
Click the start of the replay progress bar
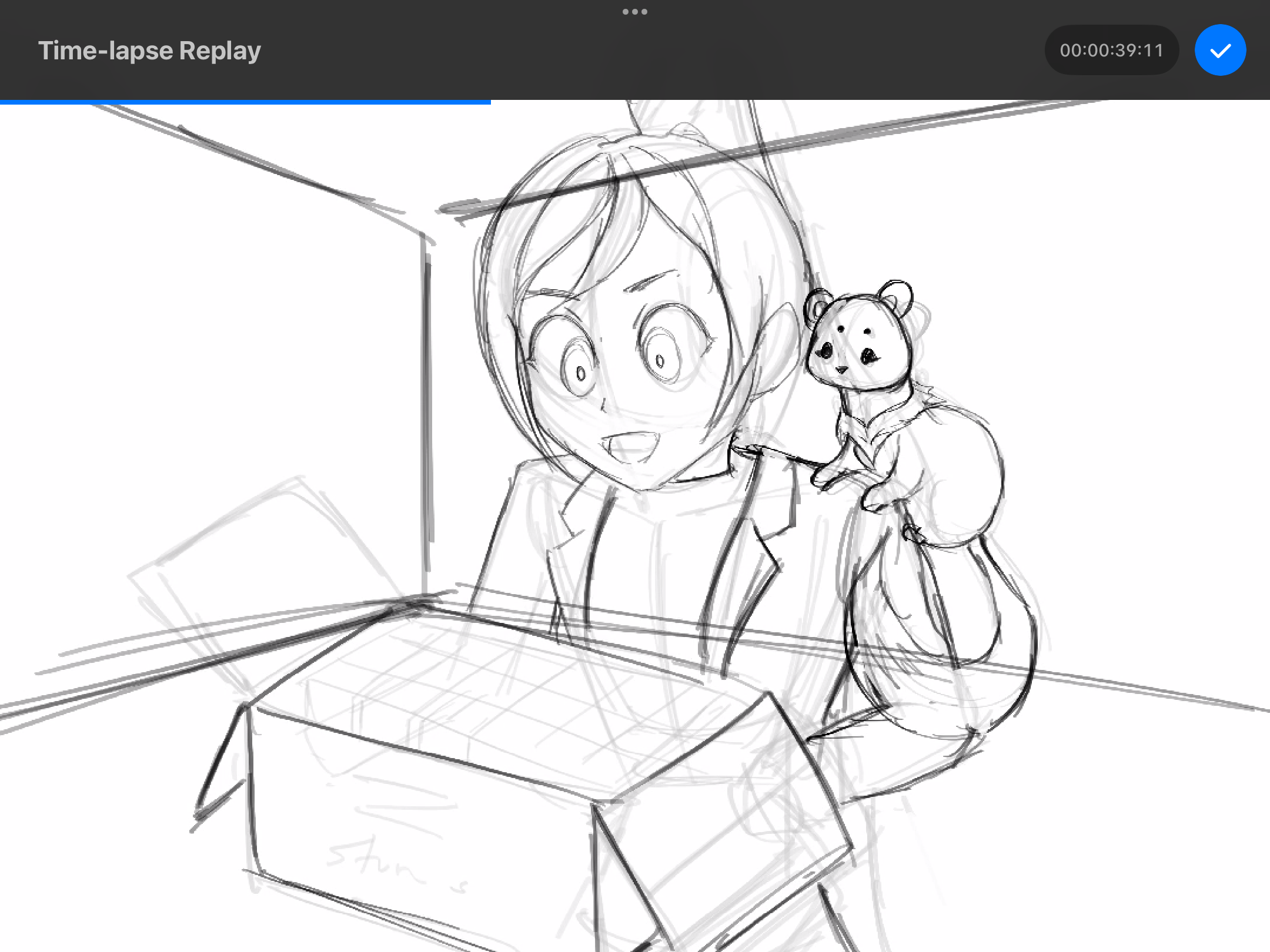[x=2, y=102]
